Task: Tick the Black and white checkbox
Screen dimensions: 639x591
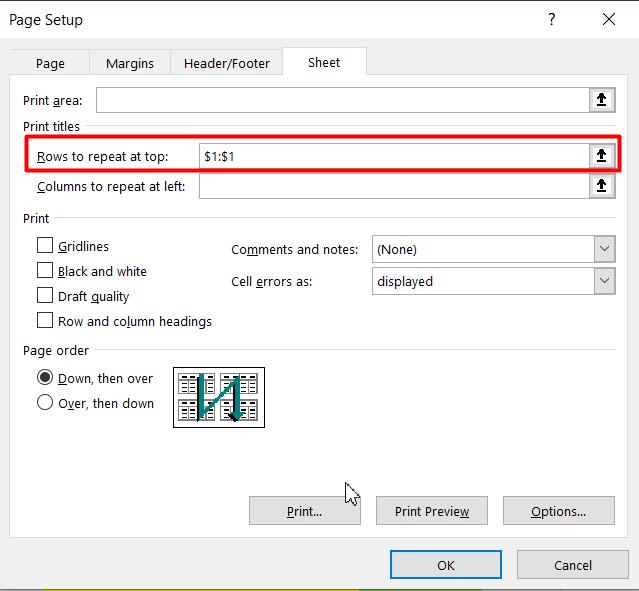Action: (x=45, y=271)
